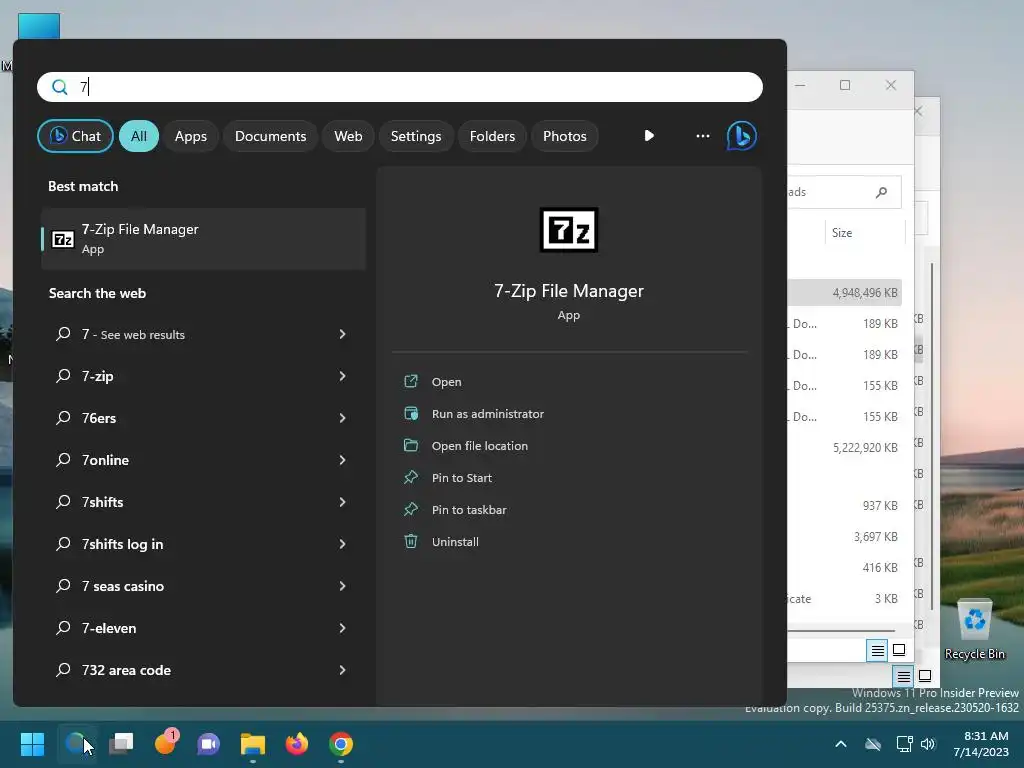Open the Recycle Bin desktop icon
Viewport: 1024px width, 768px height.
[974, 630]
